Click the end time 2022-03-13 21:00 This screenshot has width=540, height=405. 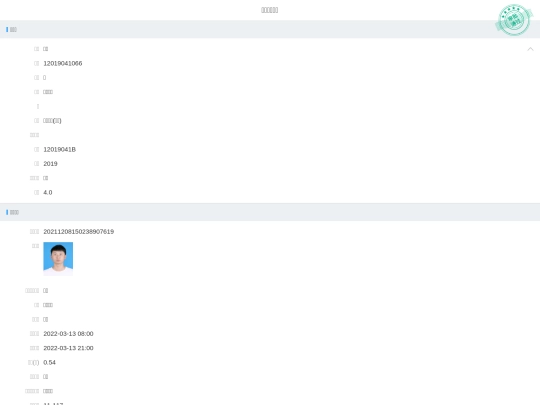click(x=68, y=348)
